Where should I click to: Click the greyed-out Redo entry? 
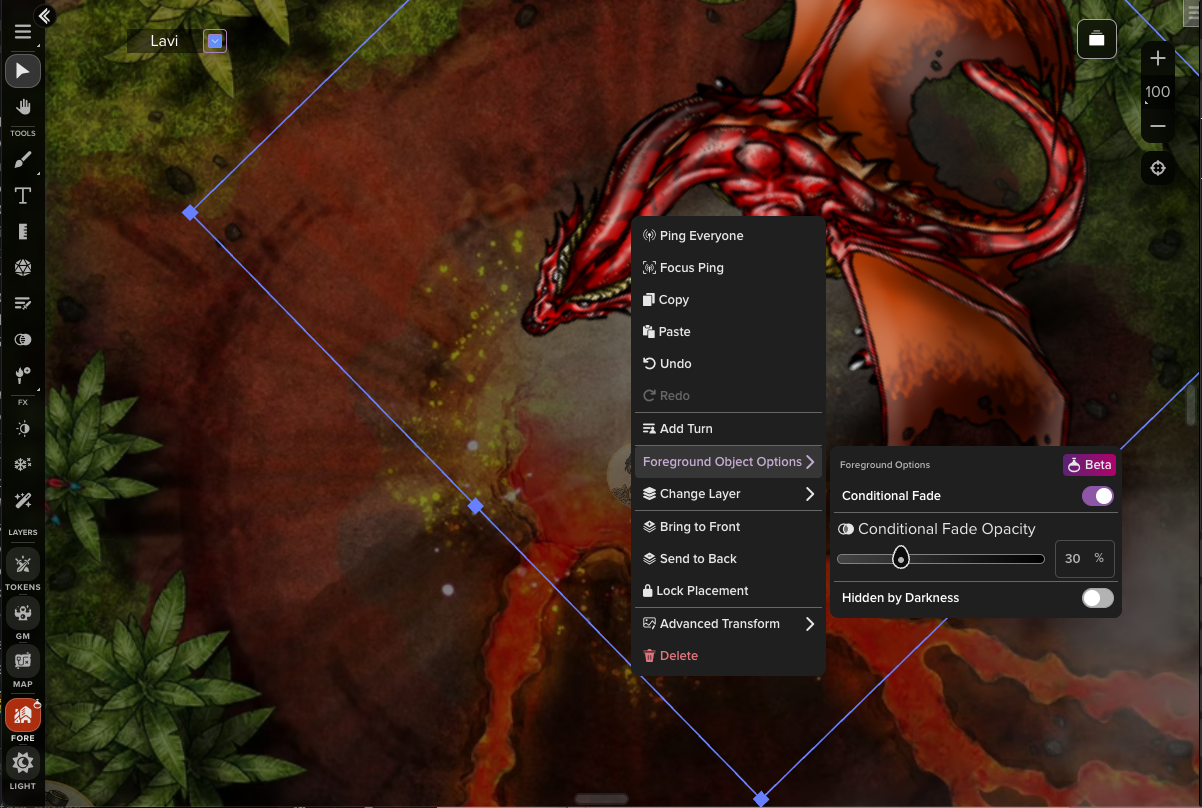[728, 396]
